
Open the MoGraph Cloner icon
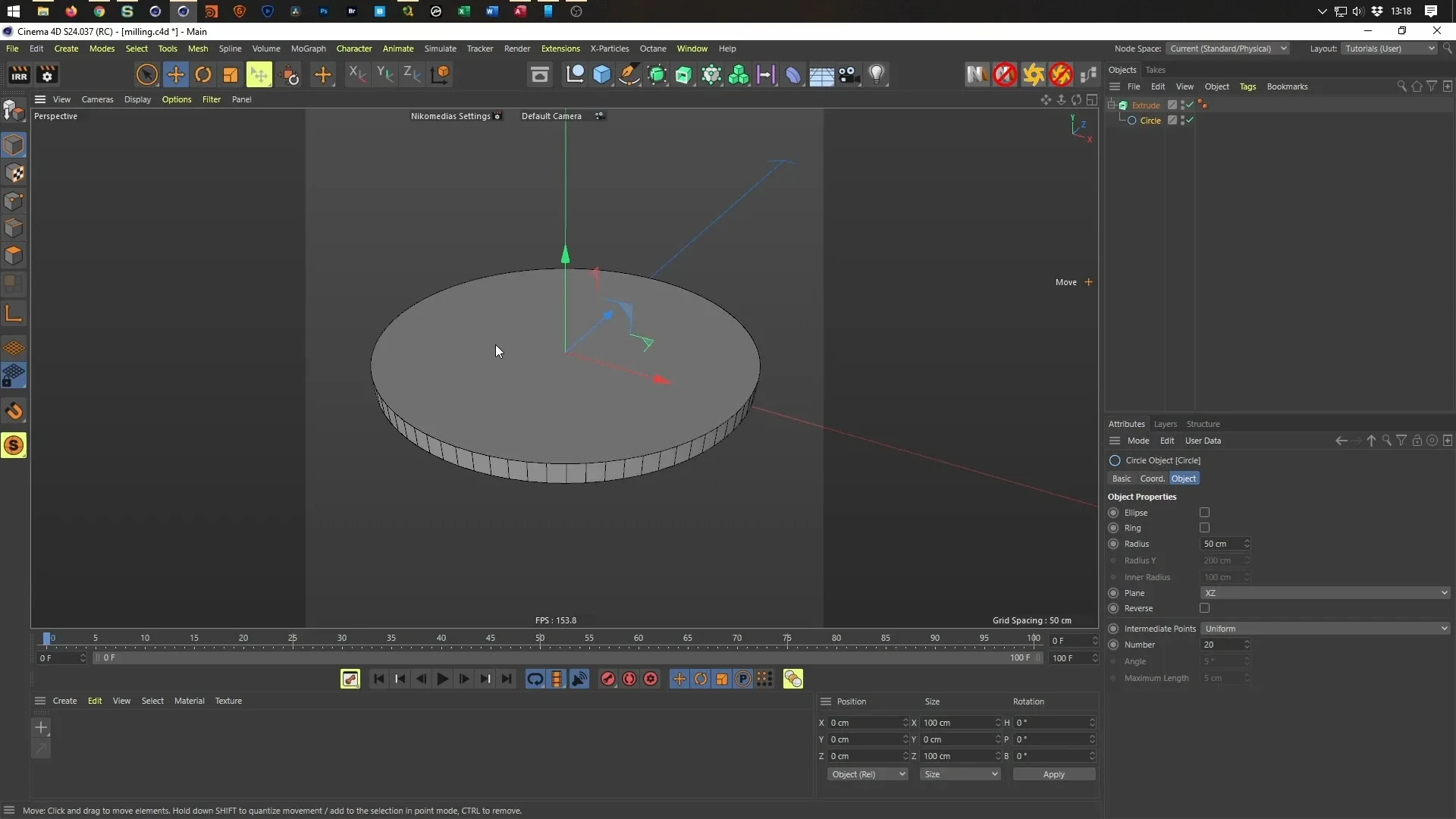pos(739,74)
